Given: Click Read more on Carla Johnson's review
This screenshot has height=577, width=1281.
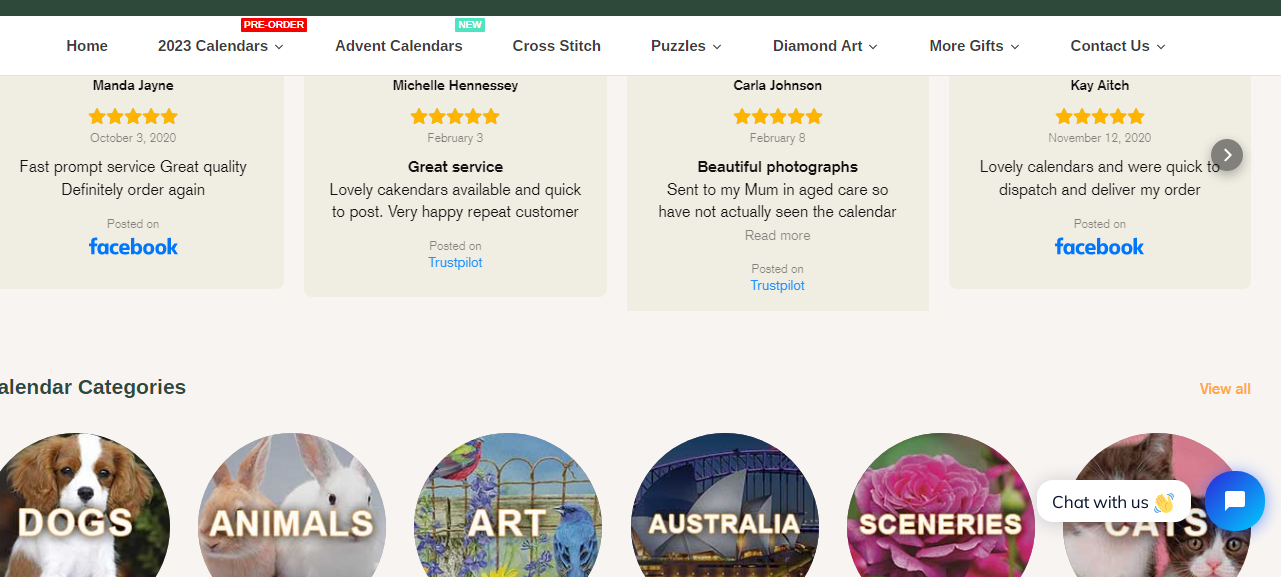Looking at the screenshot, I should (x=777, y=236).
